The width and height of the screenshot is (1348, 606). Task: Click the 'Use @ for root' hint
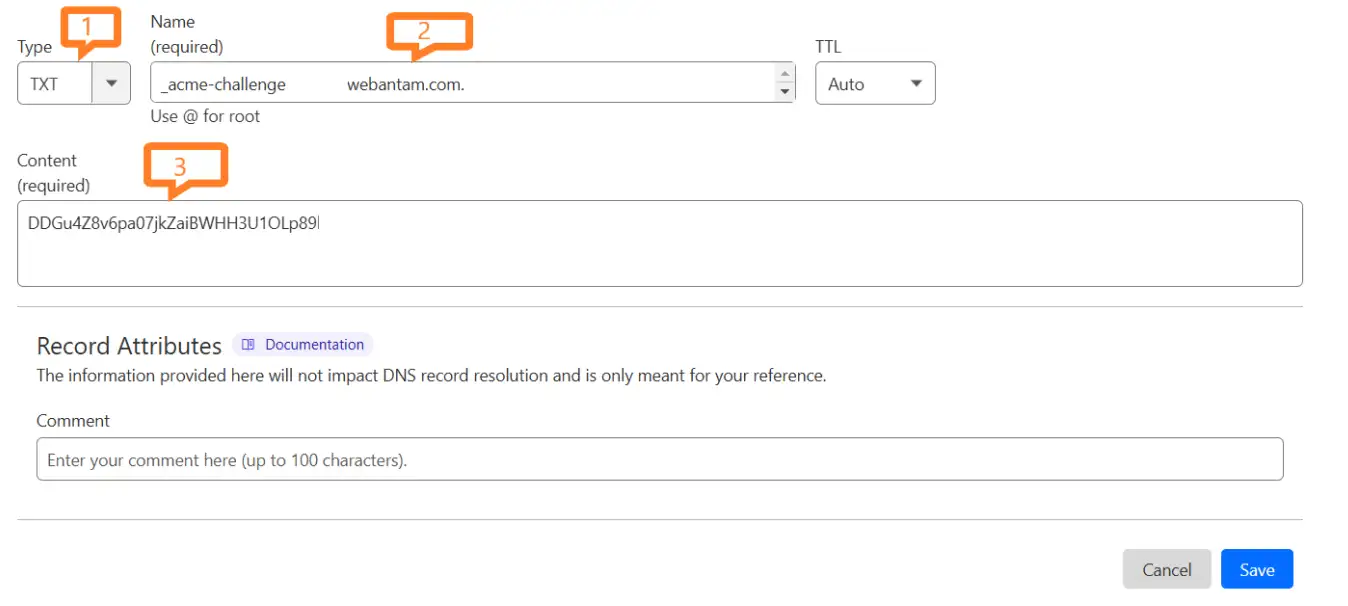[x=205, y=116]
